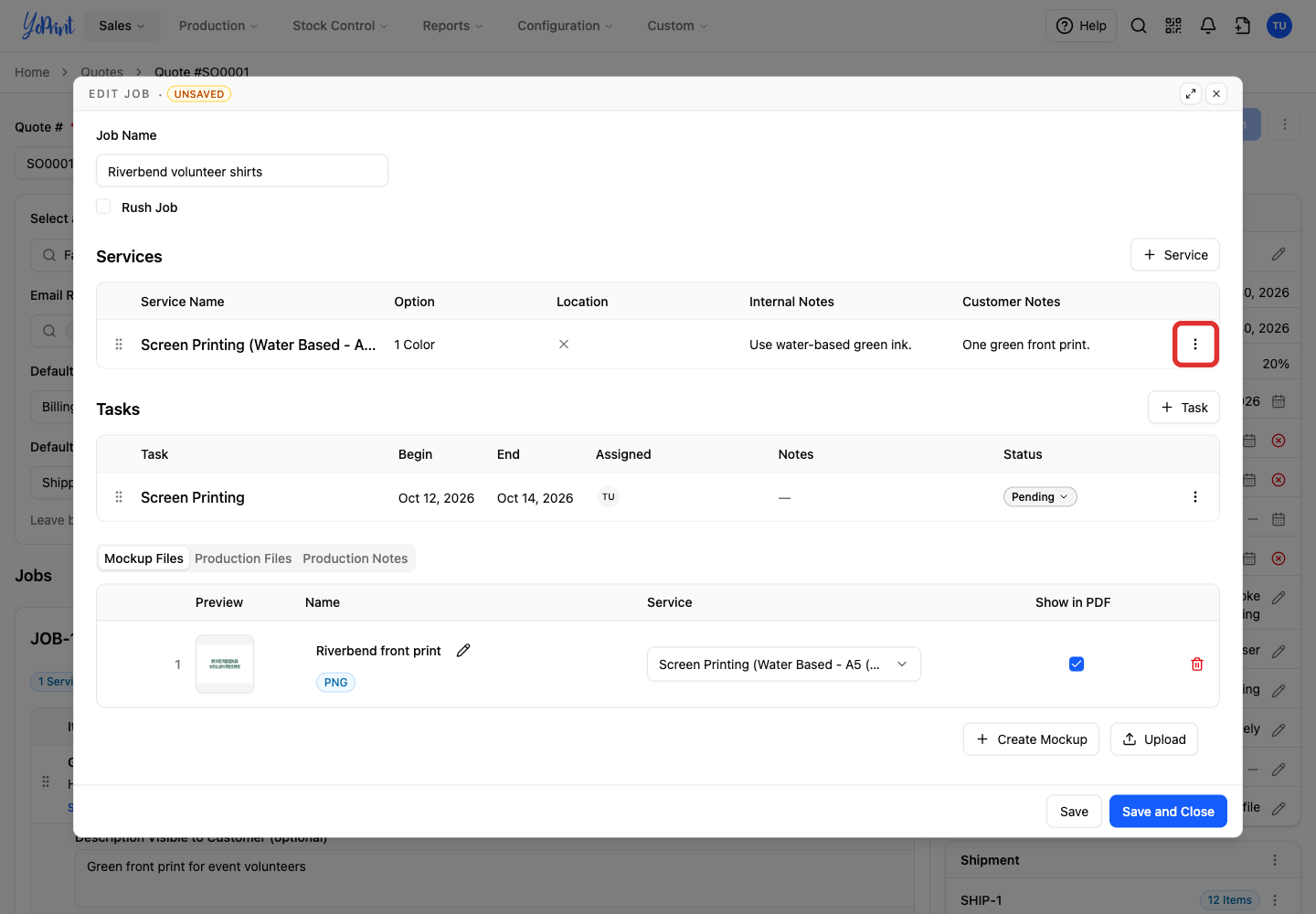This screenshot has width=1316, height=914.
Task: Add a new Task
Action: (1183, 408)
